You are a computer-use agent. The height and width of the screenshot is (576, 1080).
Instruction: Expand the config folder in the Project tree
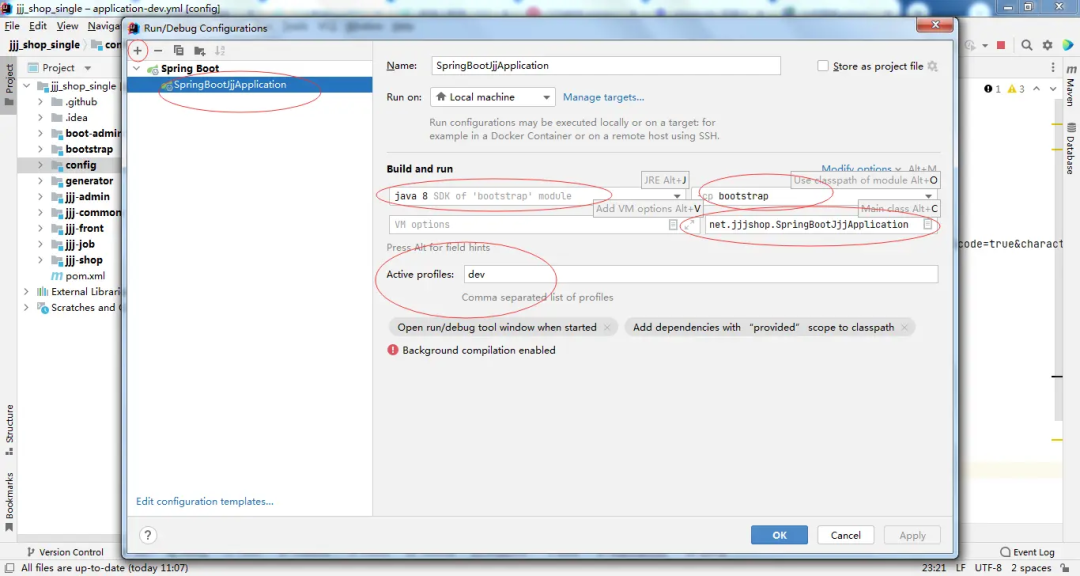pyautogui.click(x=40, y=165)
